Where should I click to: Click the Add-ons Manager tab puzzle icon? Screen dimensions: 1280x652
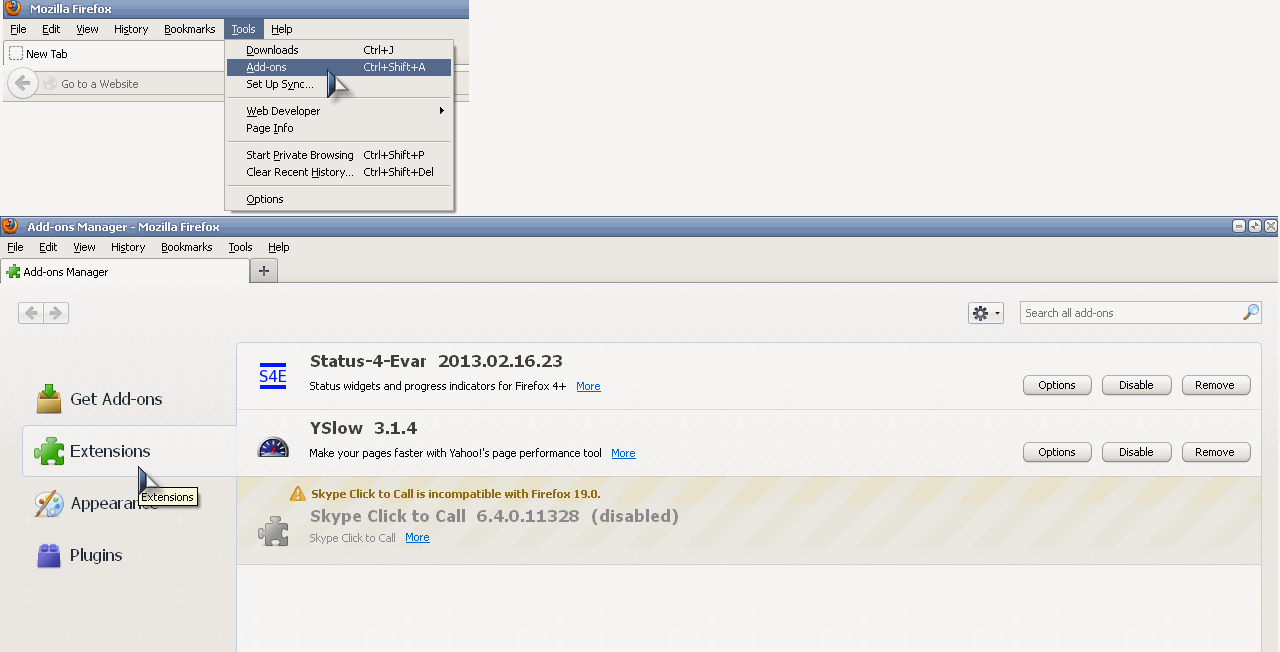point(13,272)
